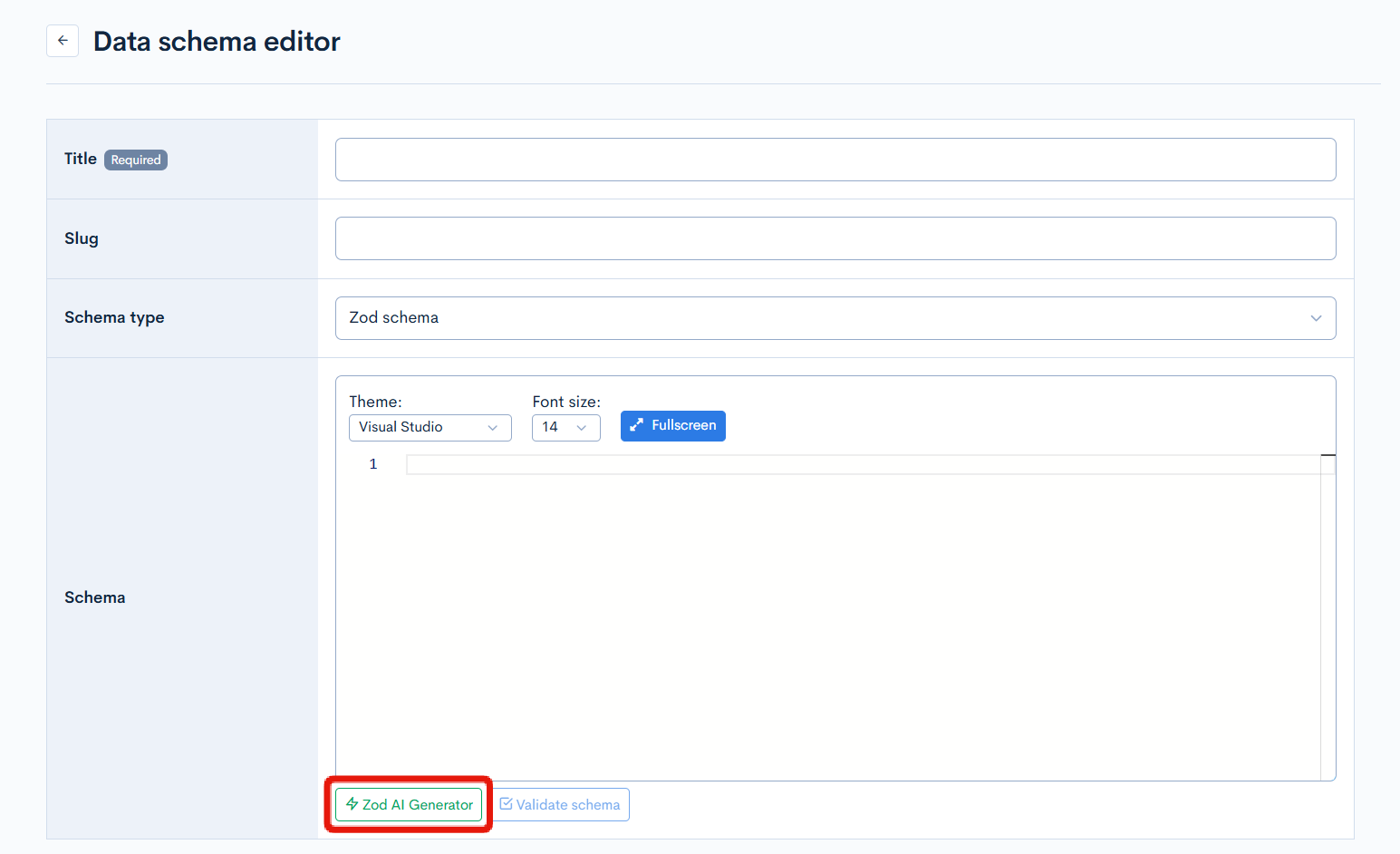The width and height of the screenshot is (1400, 854).
Task: Expand the Schema type chevron arrow
Action: (1316, 318)
